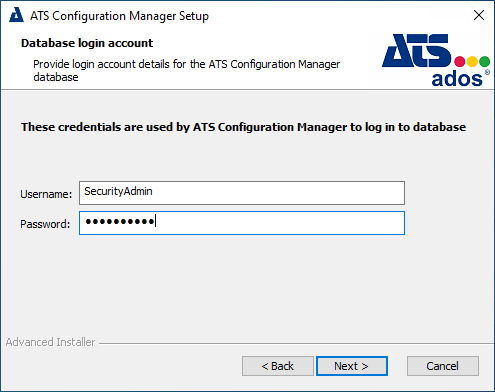Go back with the < Back button
The height and width of the screenshot is (392, 495).
click(x=278, y=366)
